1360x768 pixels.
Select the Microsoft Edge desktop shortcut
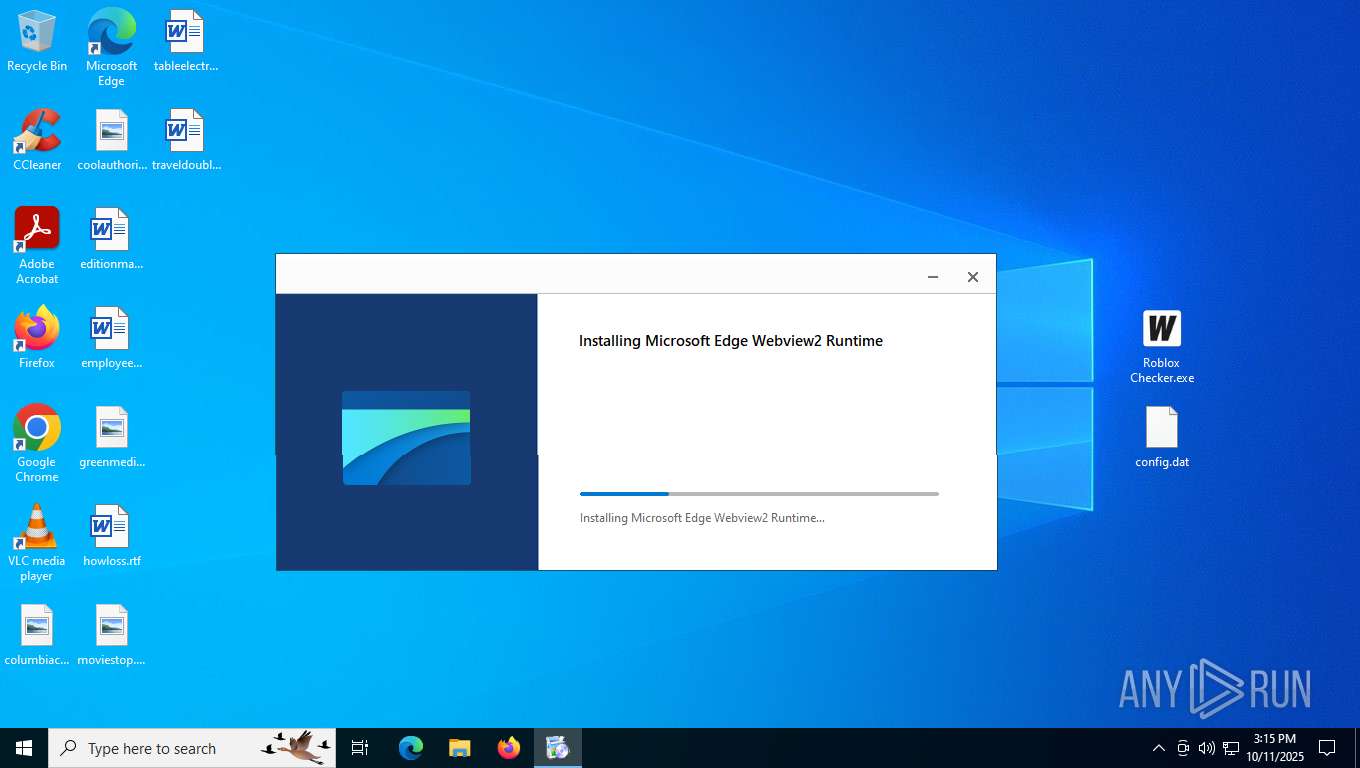pyautogui.click(x=111, y=47)
